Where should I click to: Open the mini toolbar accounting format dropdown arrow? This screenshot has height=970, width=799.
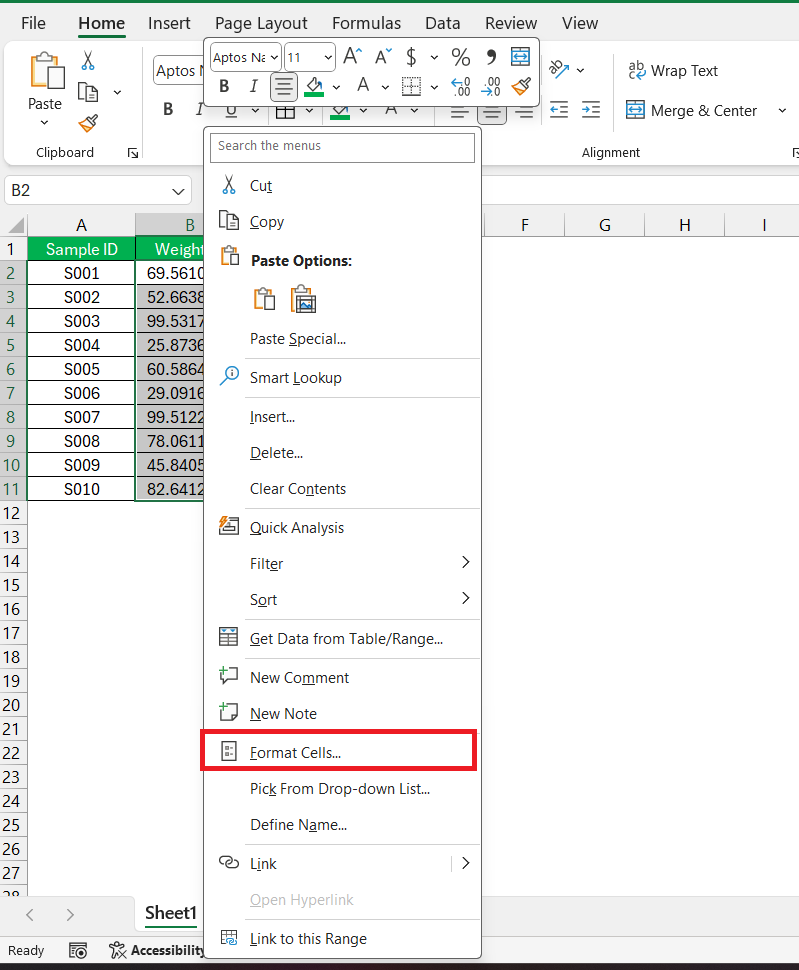(434, 58)
